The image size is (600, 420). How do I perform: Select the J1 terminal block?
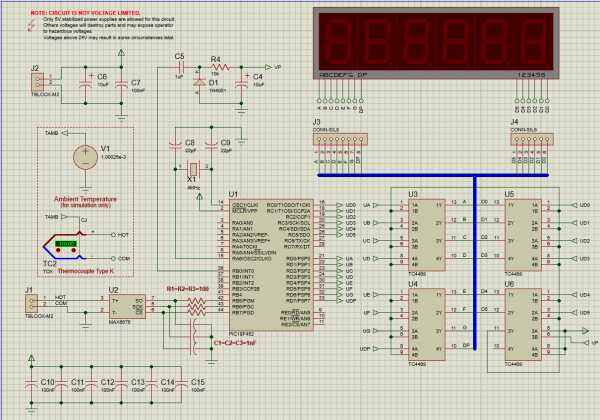[x=31, y=304]
